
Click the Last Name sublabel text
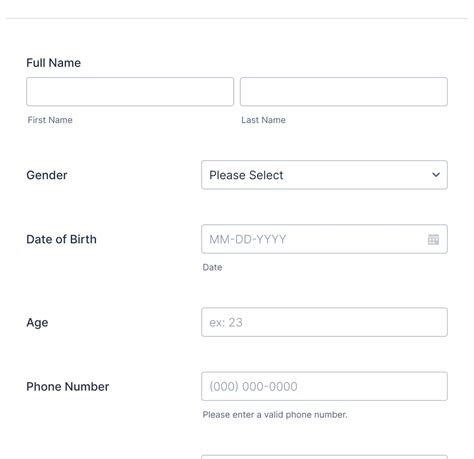click(263, 120)
